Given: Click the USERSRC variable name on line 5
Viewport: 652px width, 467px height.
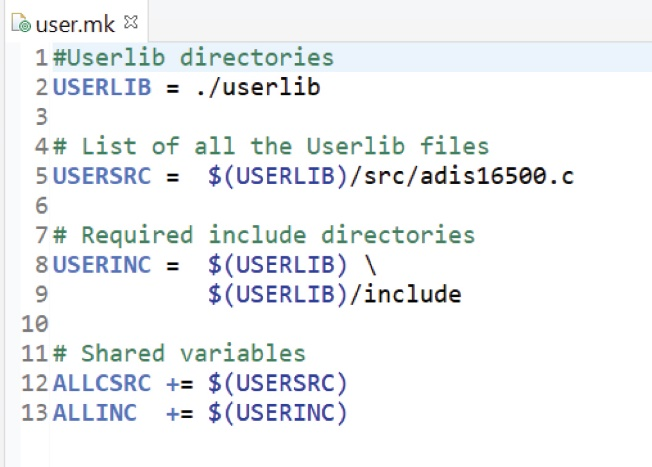Looking at the screenshot, I should (102, 176).
